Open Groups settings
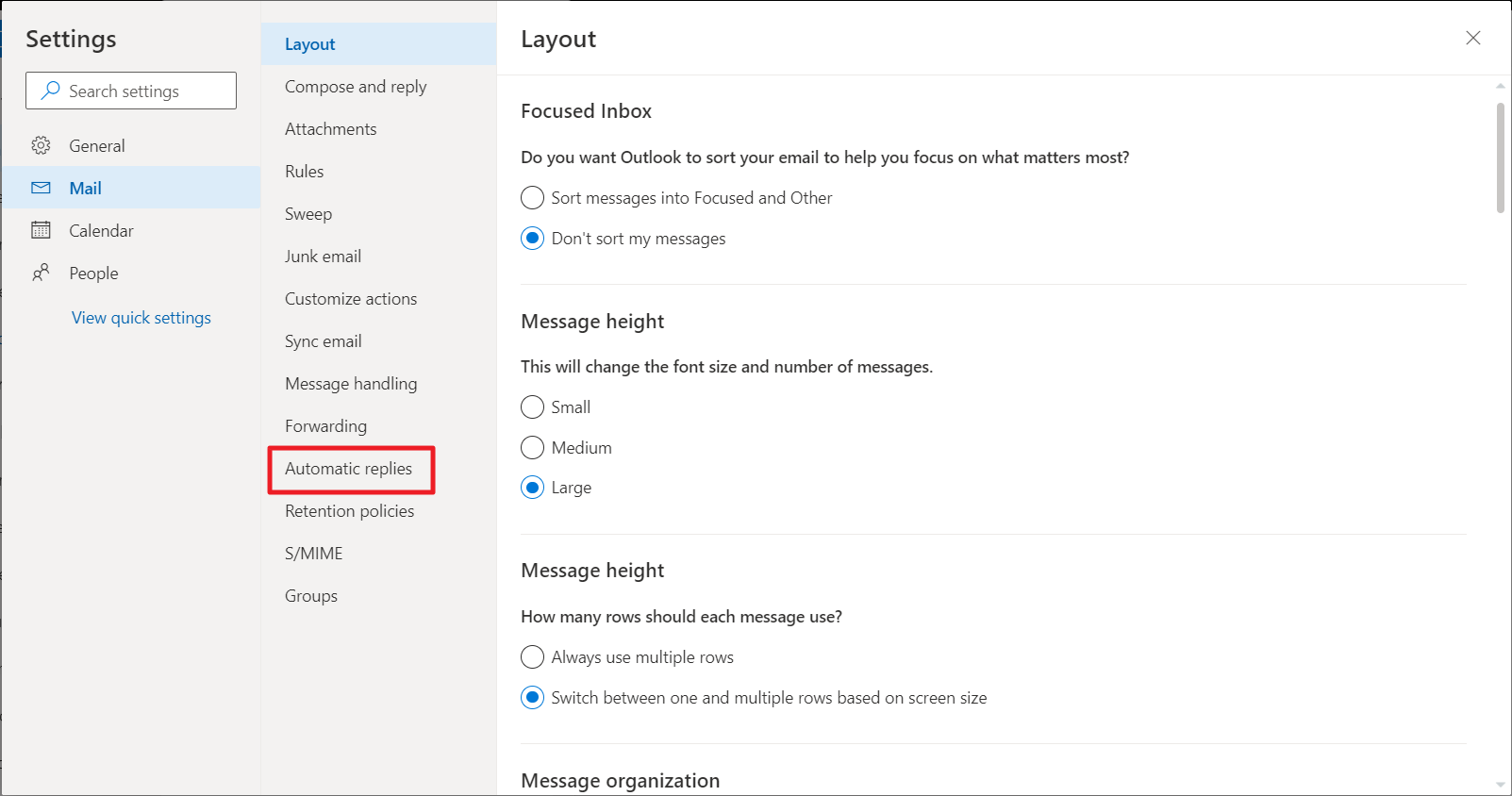The image size is (1512, 796). (378, 596)
